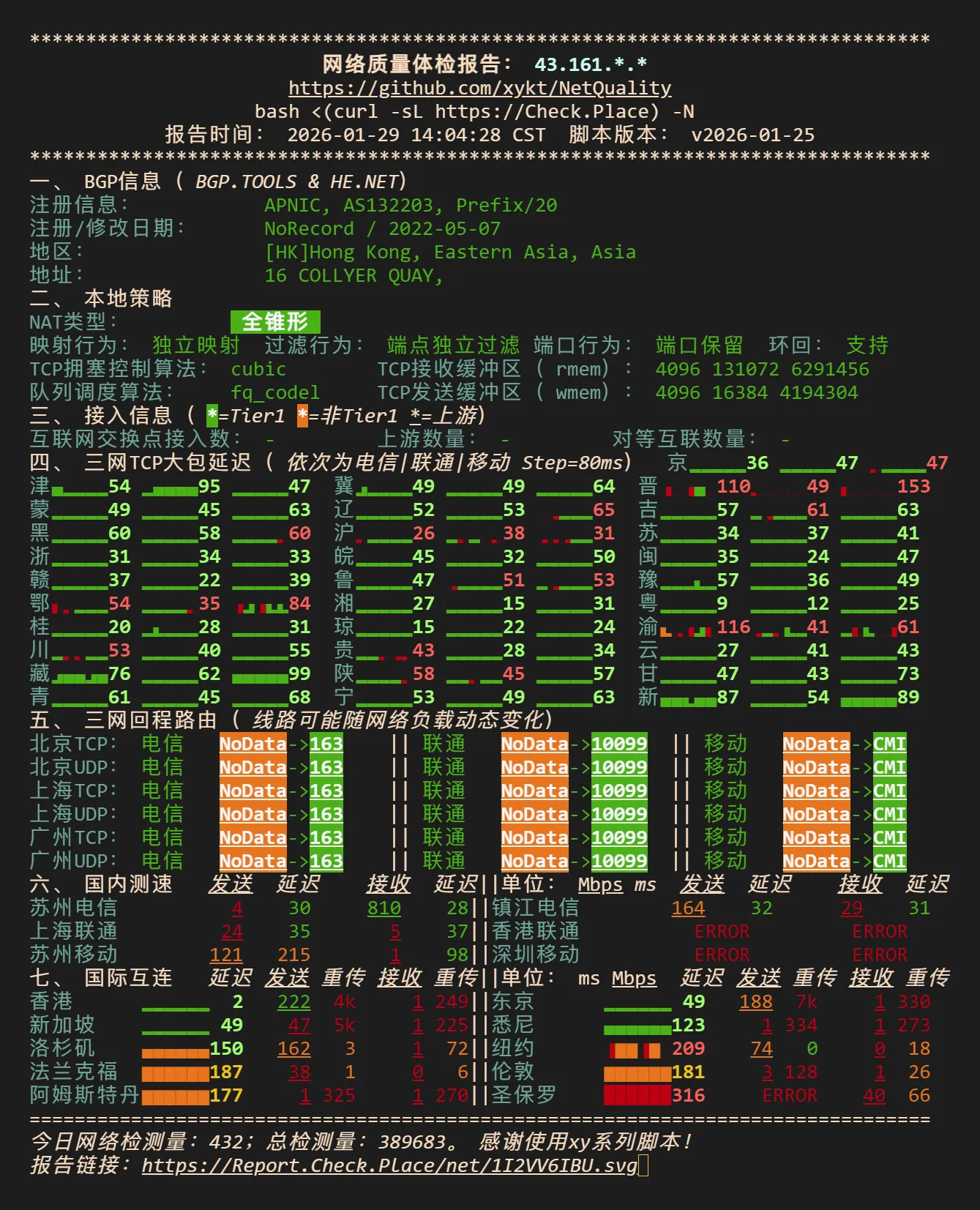
Task: Open the Report.Check.Place svg report link
Action: click(389, 1165)
